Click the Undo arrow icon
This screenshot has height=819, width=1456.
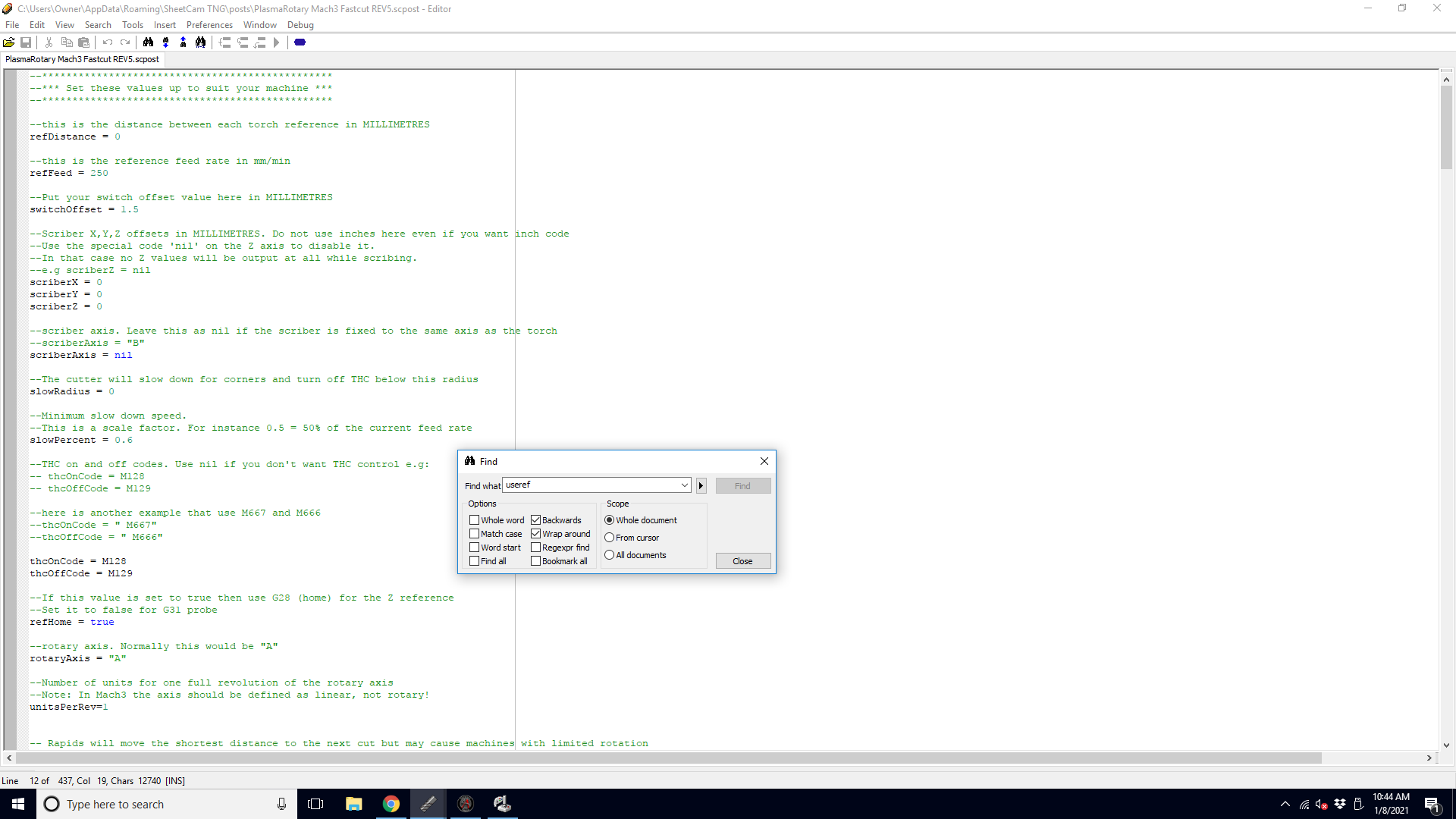pos(108,42)
